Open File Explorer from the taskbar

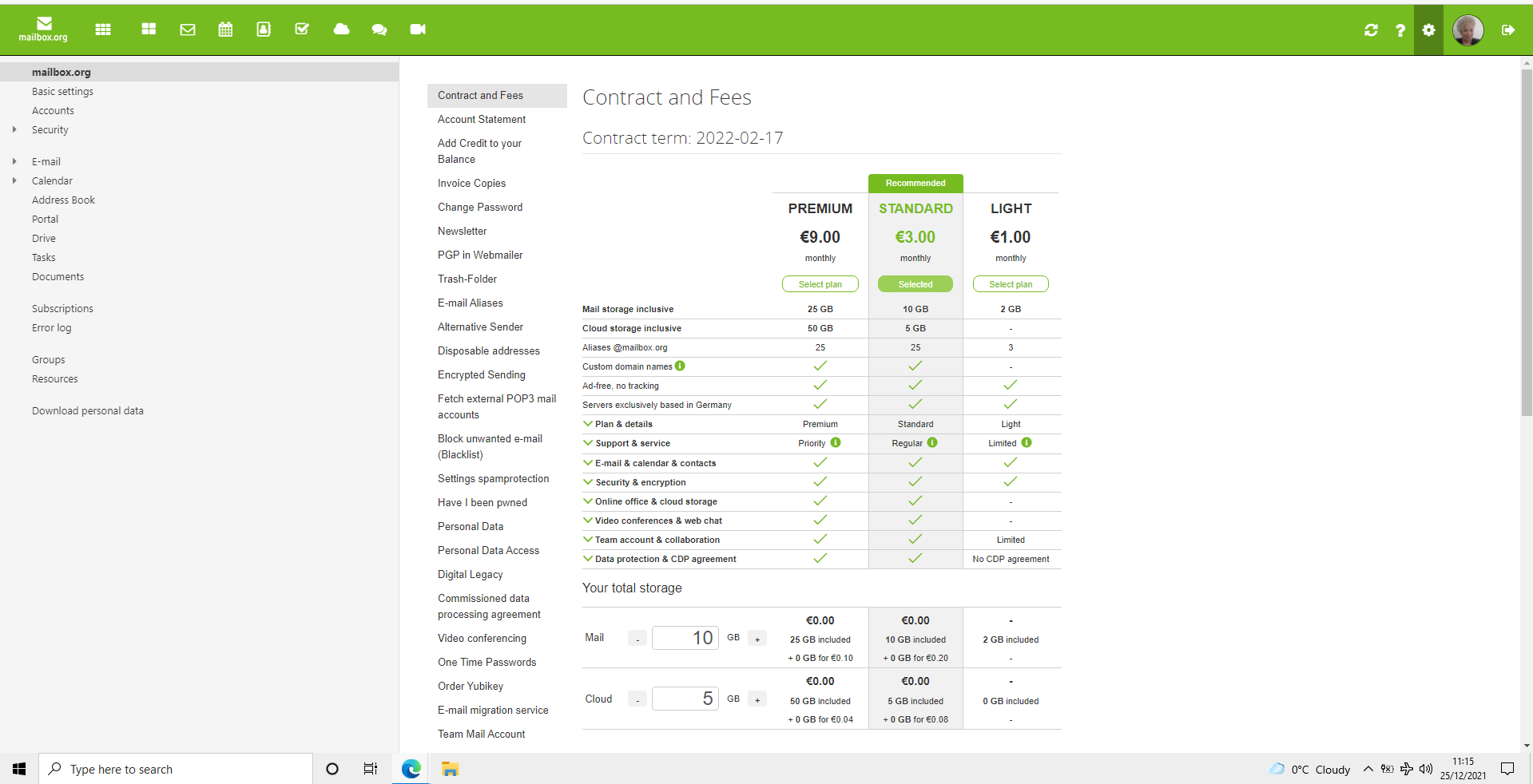450,769
